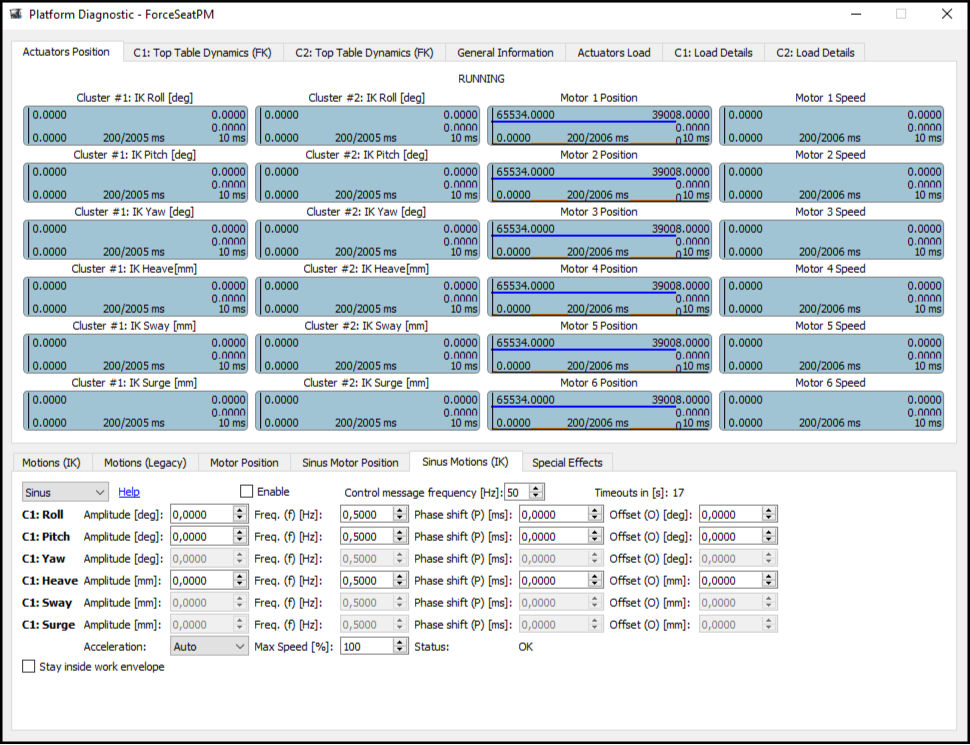Adjust the C1: Heave Amplitude spinner

coord(241,580)
